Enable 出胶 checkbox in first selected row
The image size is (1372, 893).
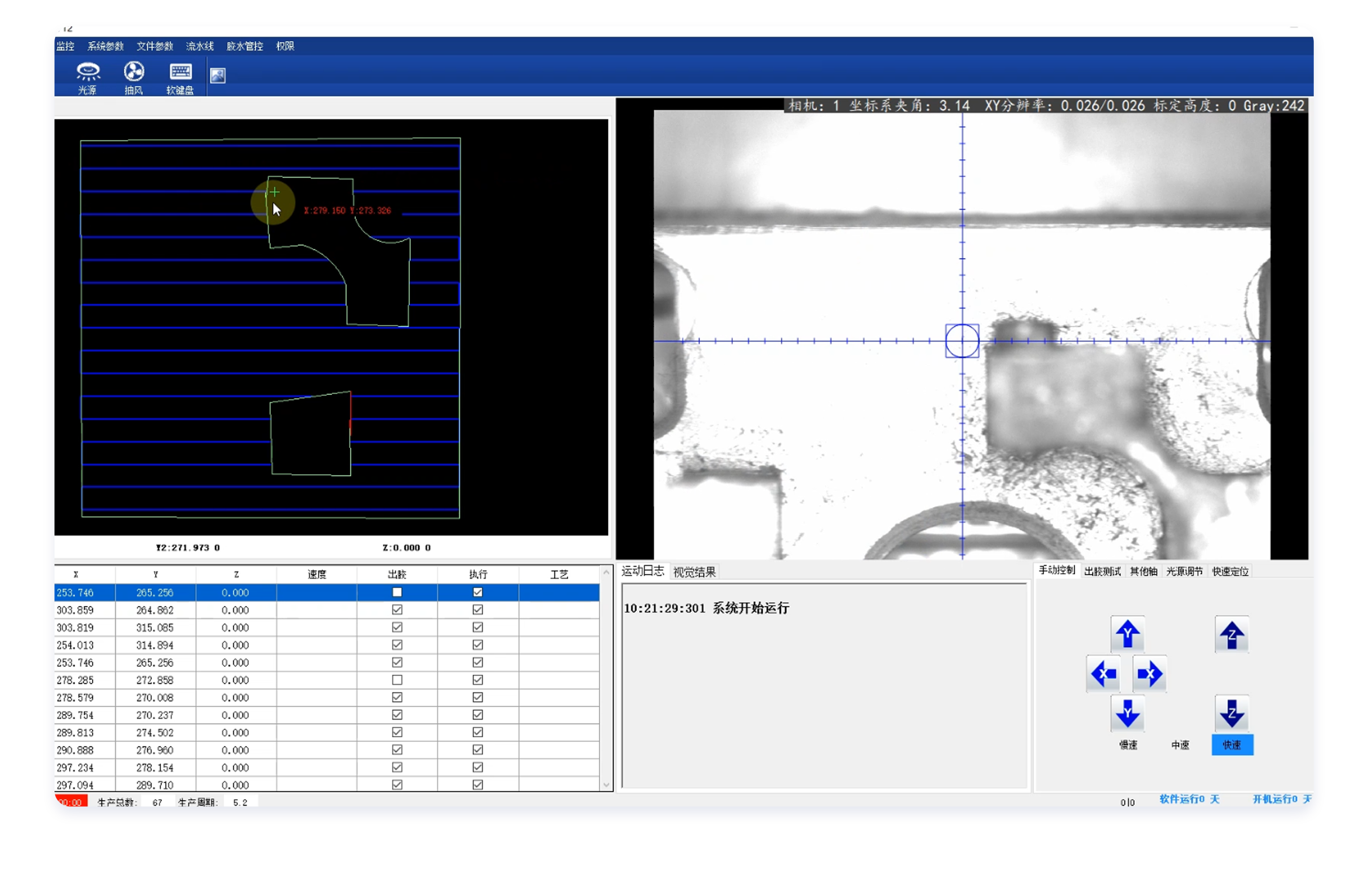[396, 592]
